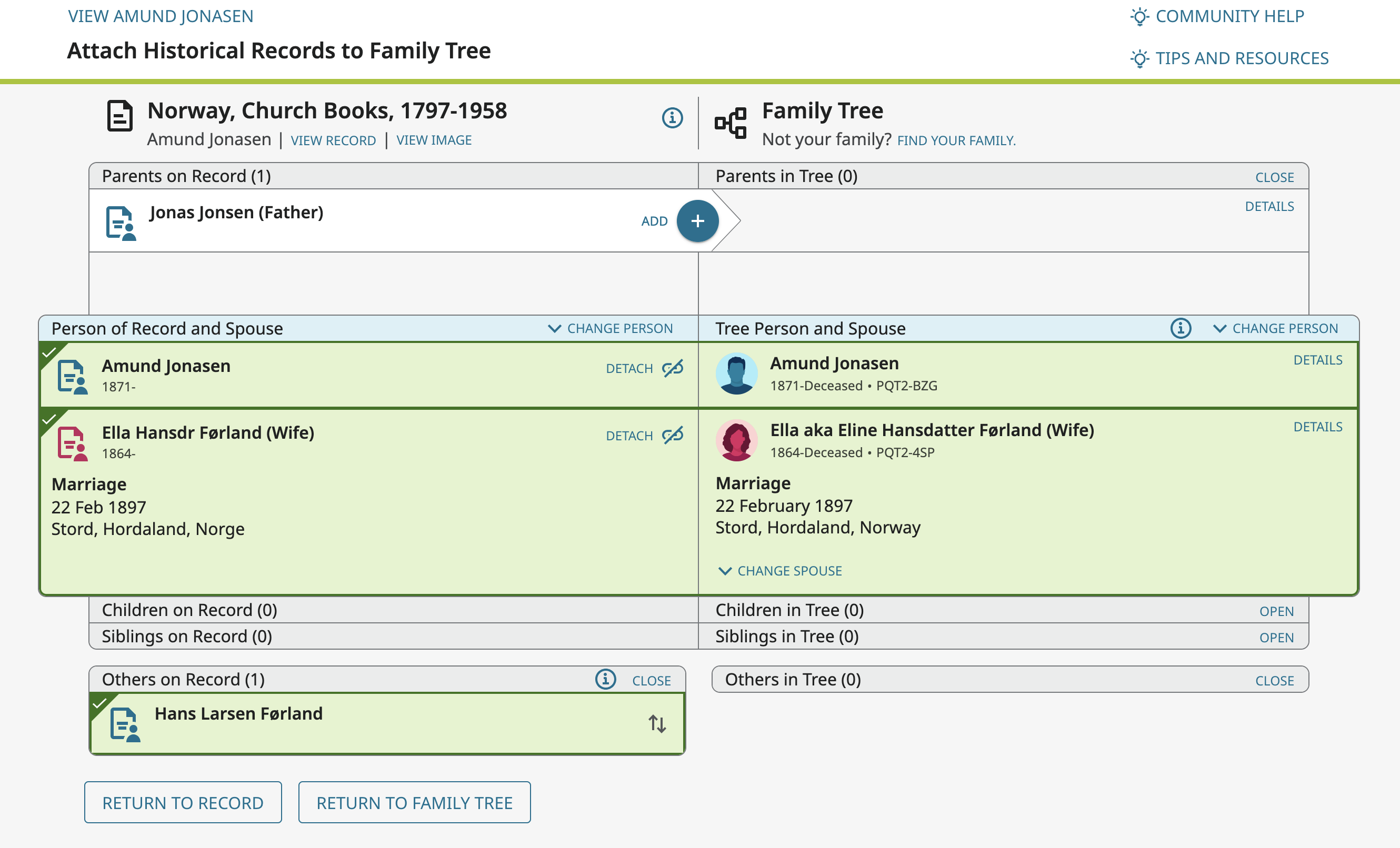The image size is (1400, 848).
Task: Open the Siblings in Tree section
Action: pyautogui.click(x=1276, y=637)
